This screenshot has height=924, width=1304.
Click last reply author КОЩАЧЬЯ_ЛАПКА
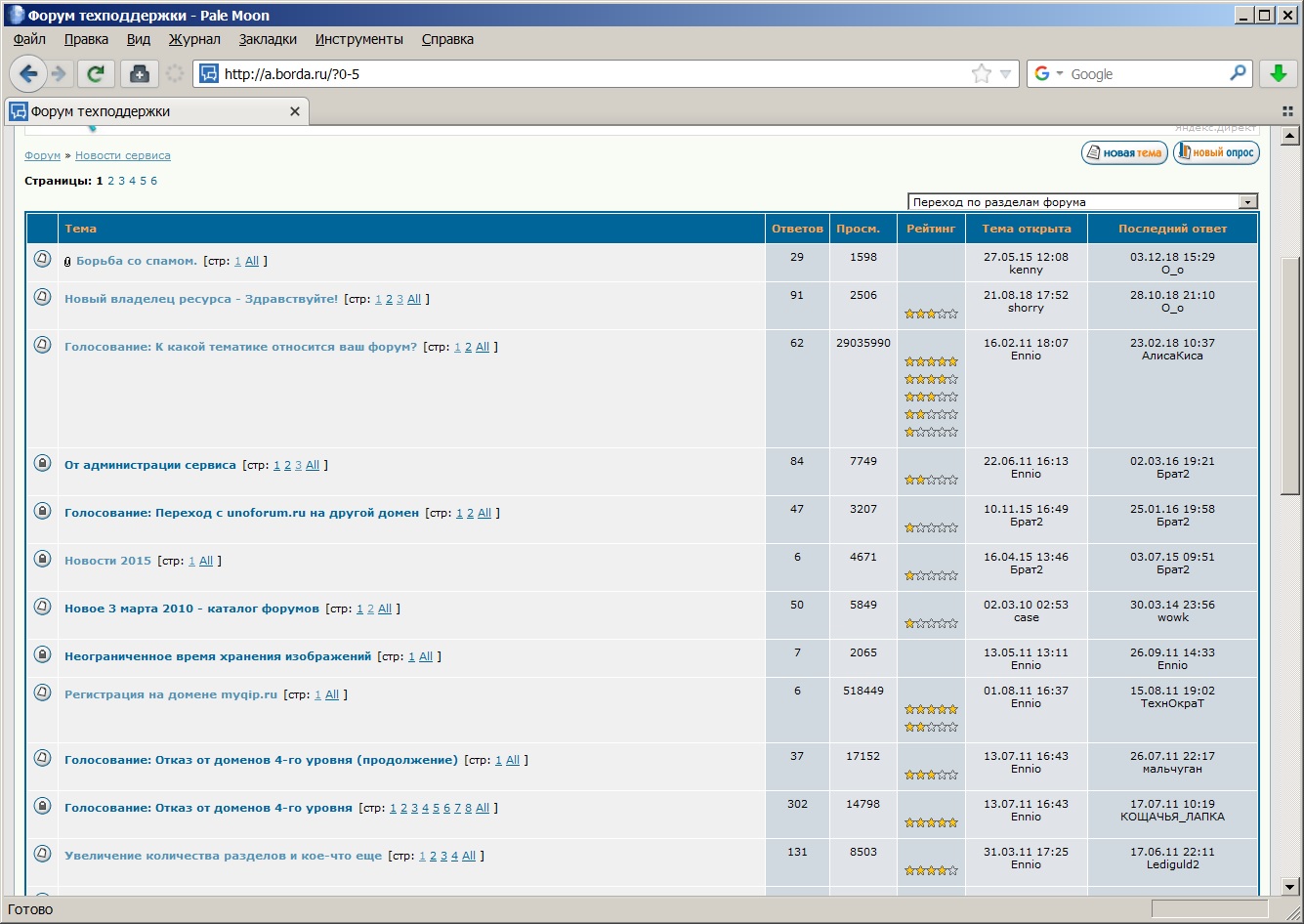pyautogui.click(x=1172, y=817)
